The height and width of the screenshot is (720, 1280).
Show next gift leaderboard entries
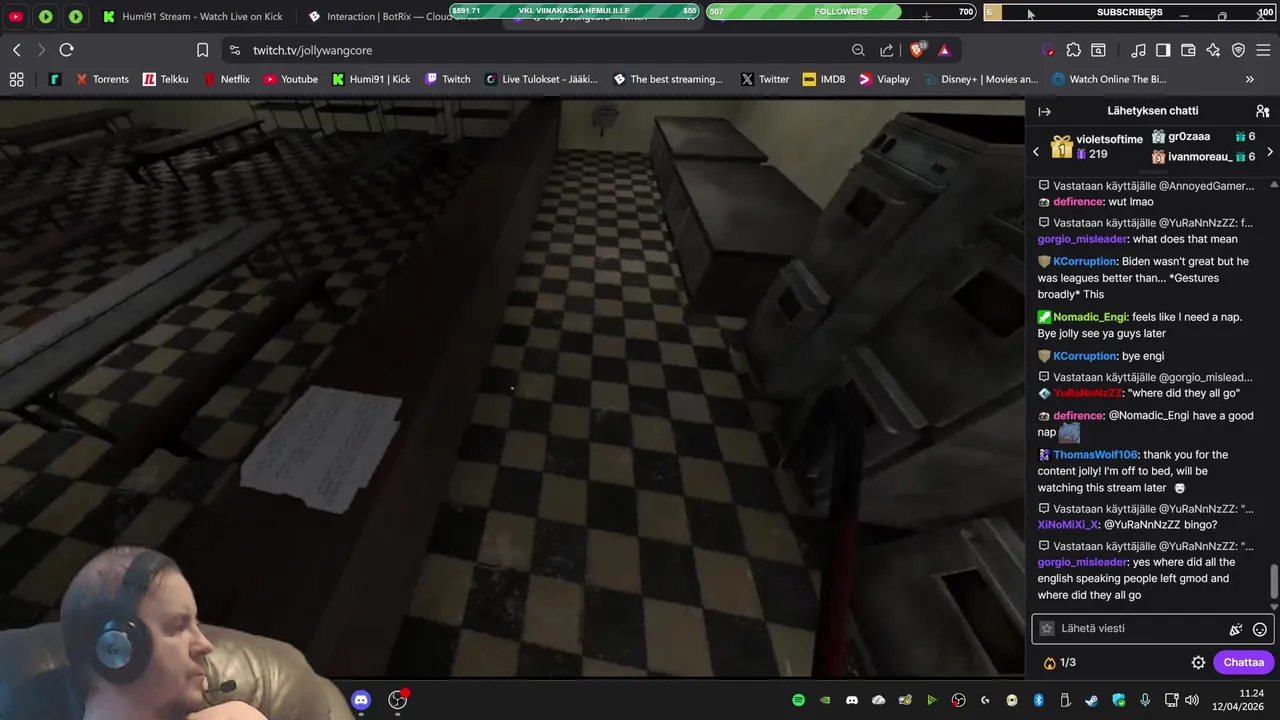click(x=1270, y=152)
